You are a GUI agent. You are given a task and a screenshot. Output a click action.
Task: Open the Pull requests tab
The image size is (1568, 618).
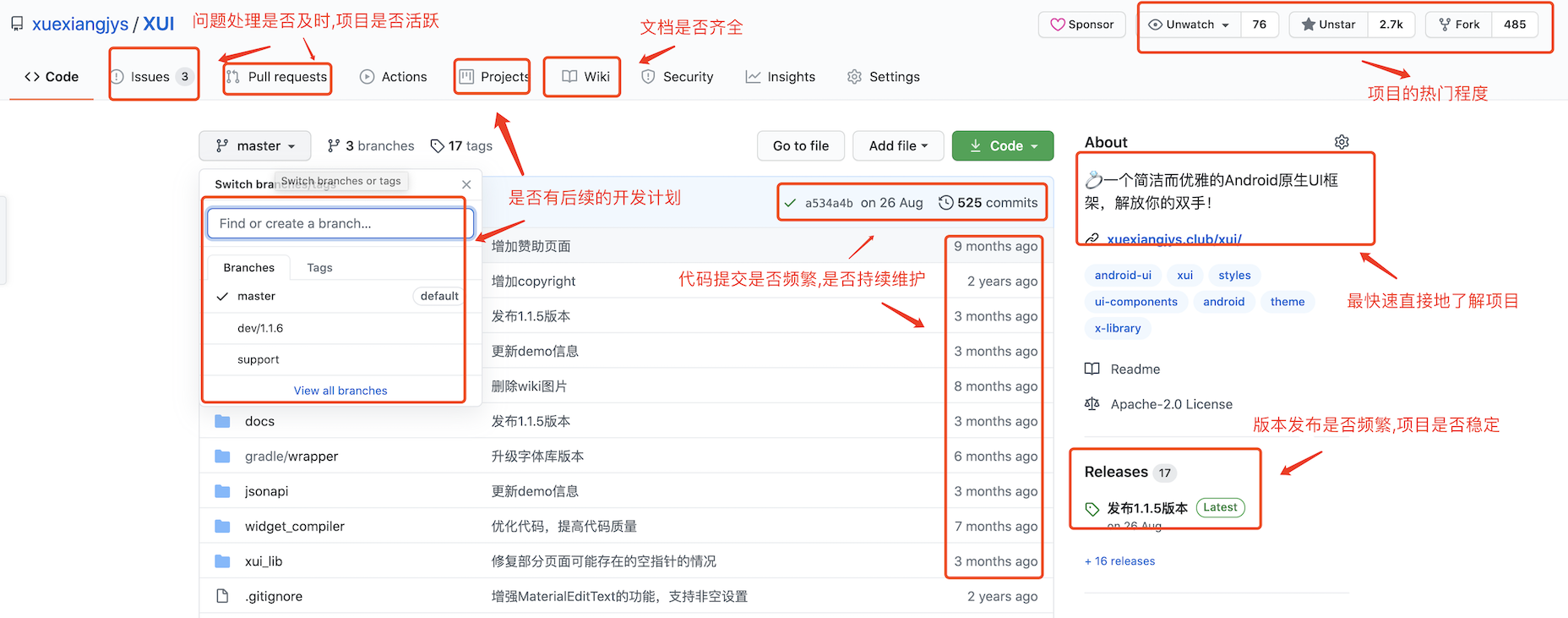[277, 77]
